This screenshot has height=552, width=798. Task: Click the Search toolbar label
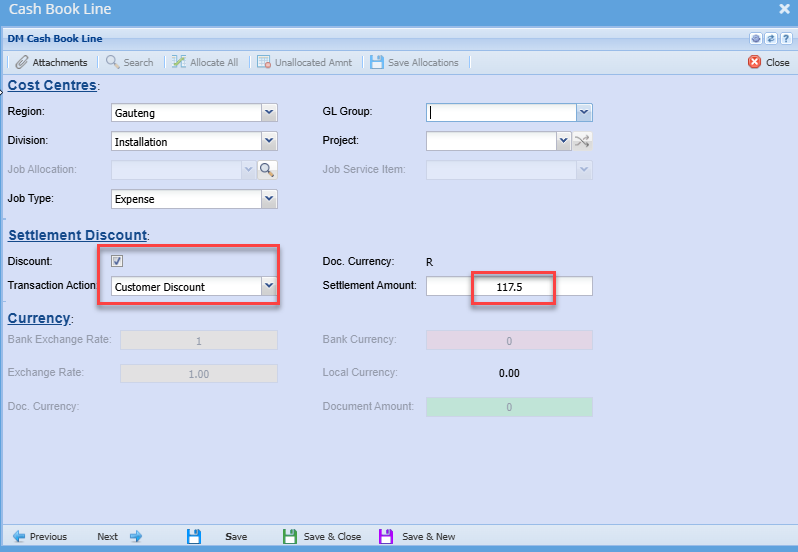pos(138,62)
